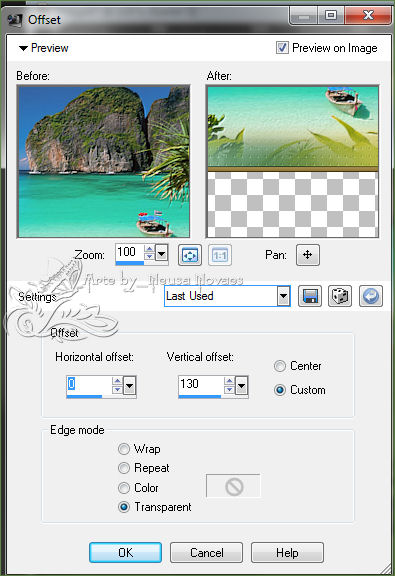Image resolution: width=395 pixels, height=576 pixels.
Task: Choose the Wrap edge mode
Action: (124, 449)
